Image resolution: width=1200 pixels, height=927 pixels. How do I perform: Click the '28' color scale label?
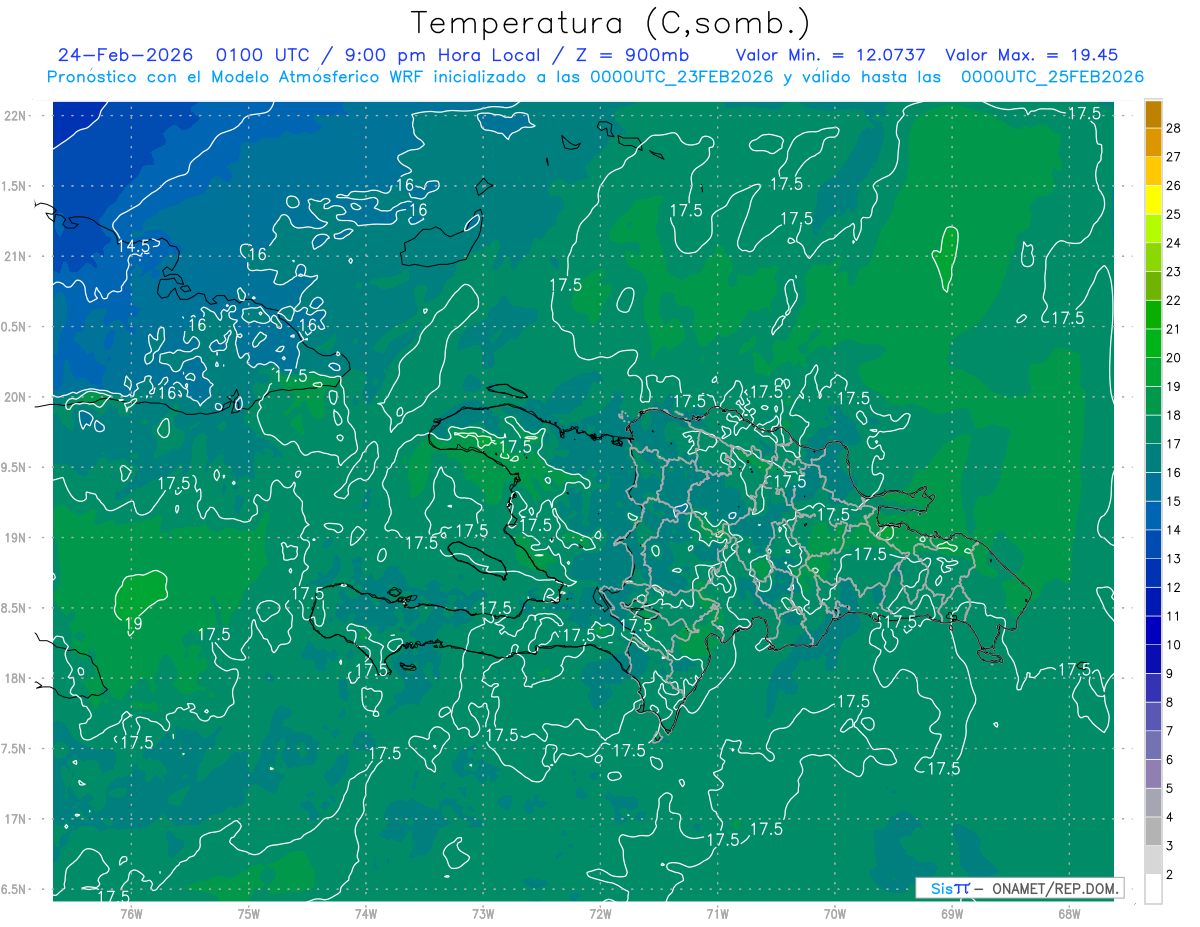[x=1174, y=128]
